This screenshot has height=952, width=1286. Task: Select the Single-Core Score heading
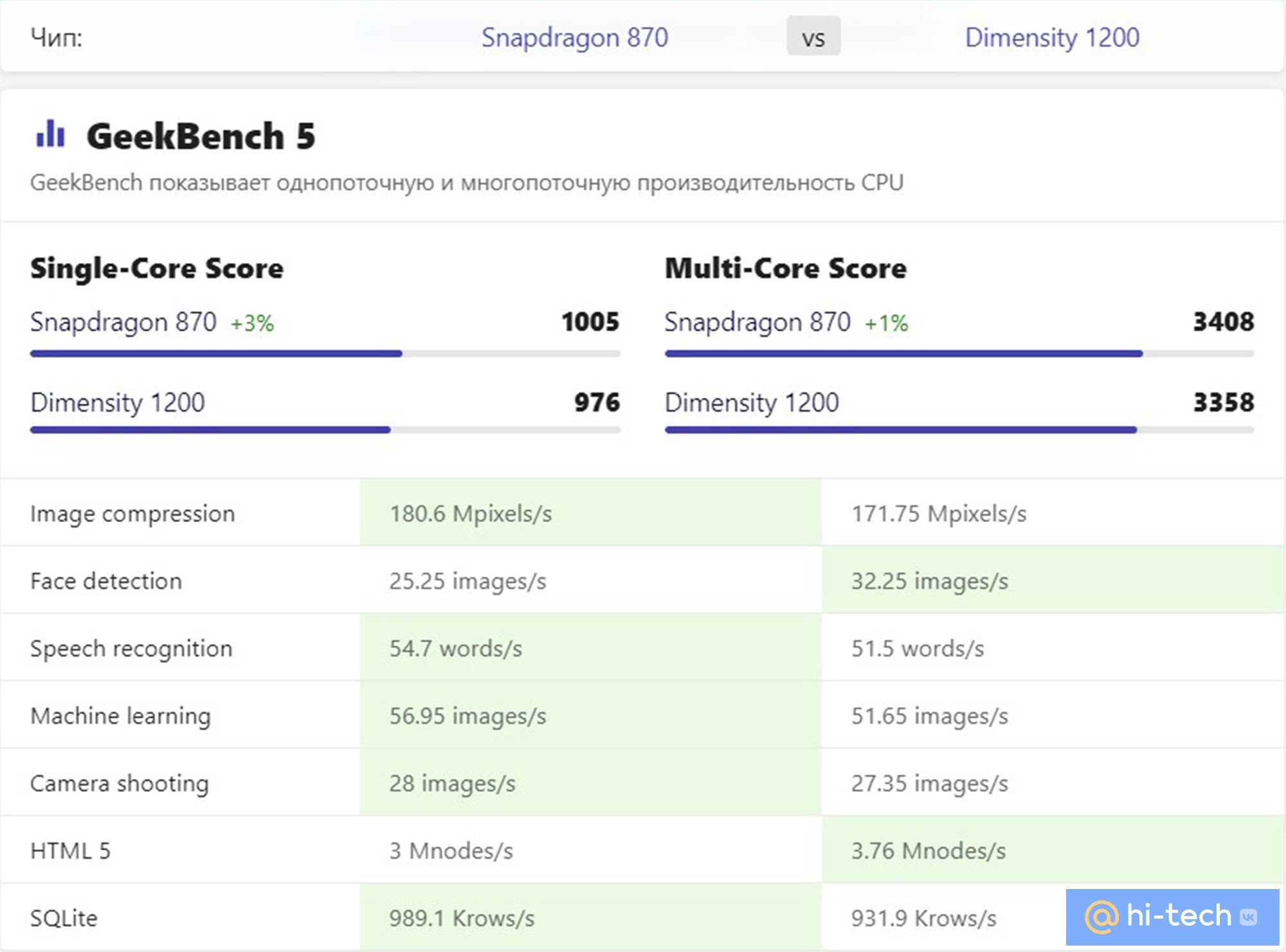pos(157,269)
